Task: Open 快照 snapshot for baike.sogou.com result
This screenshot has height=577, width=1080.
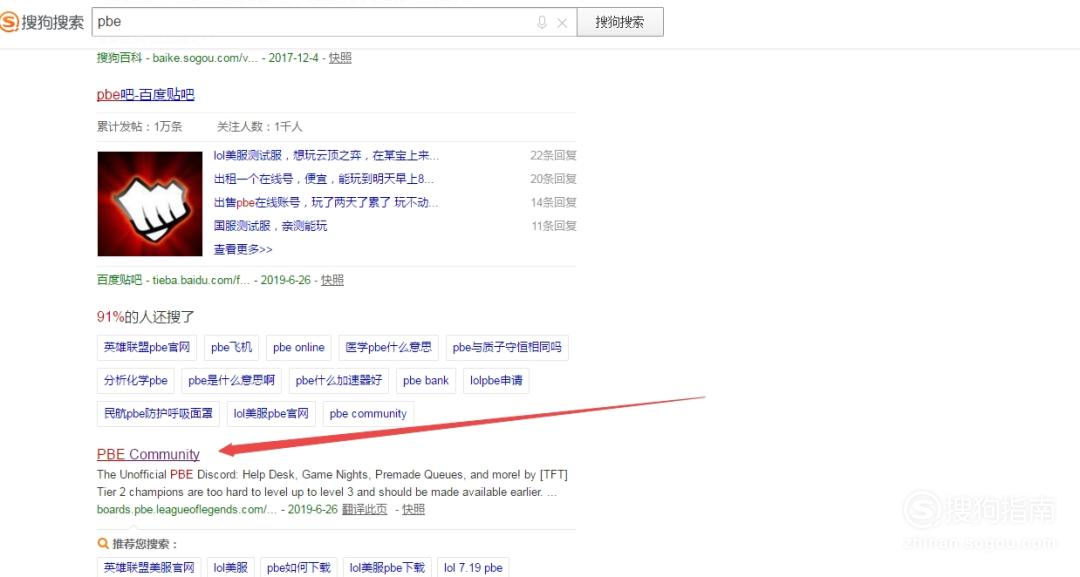Action: (x=340, y=58)
